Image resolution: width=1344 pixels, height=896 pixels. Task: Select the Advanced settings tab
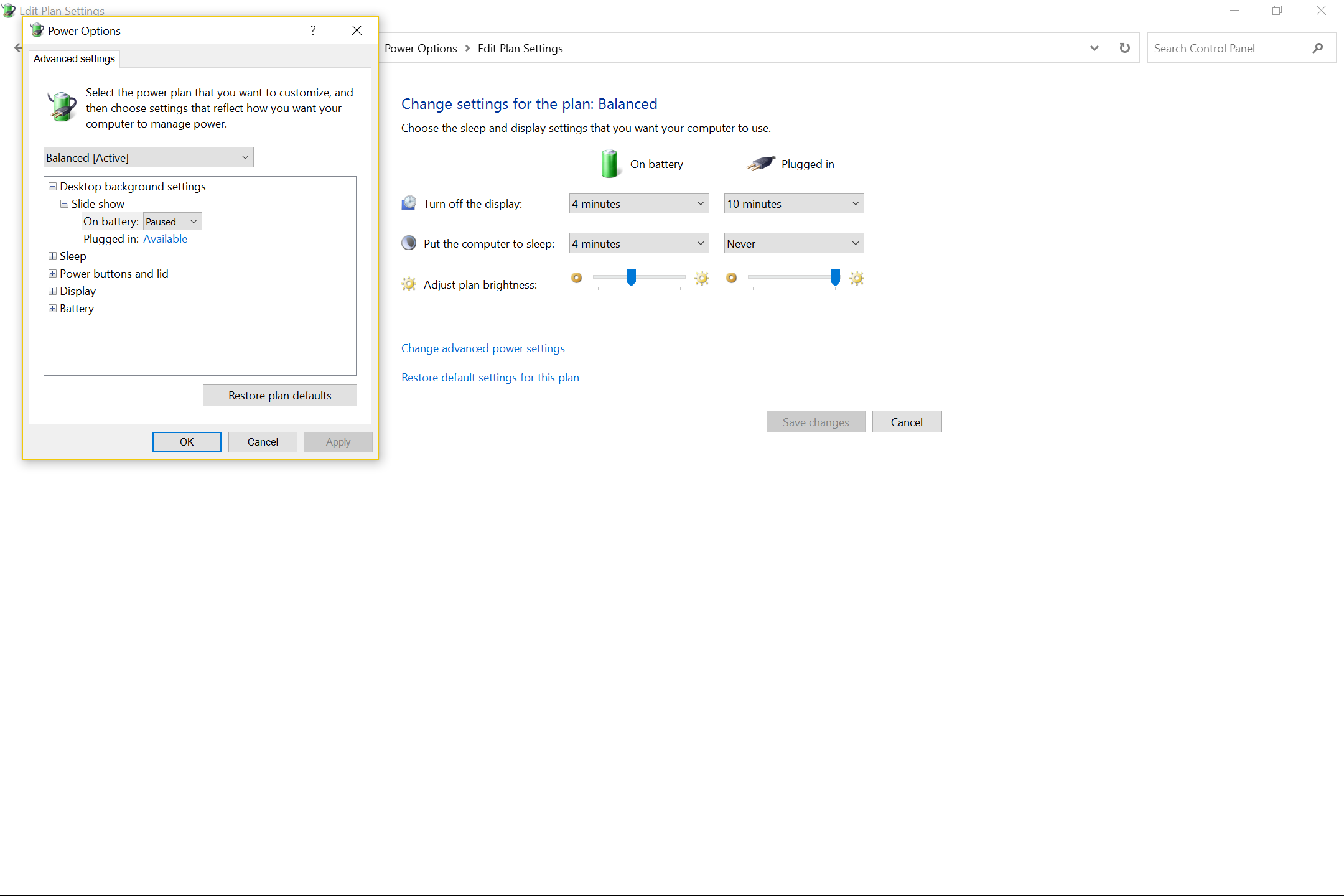click(74, 58)
